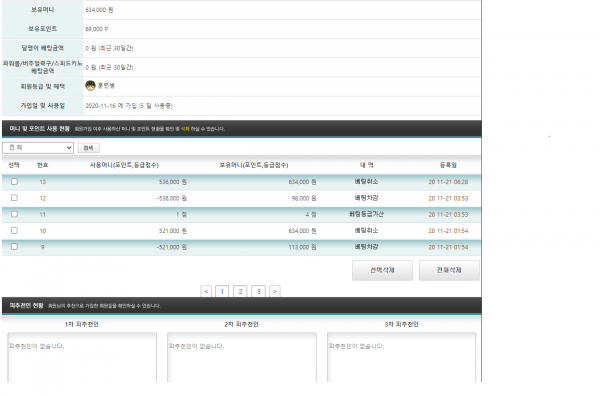Click the 69,000 P held points value
The width and height of the screenshot is (600, 396).
[x=96, y=29]
